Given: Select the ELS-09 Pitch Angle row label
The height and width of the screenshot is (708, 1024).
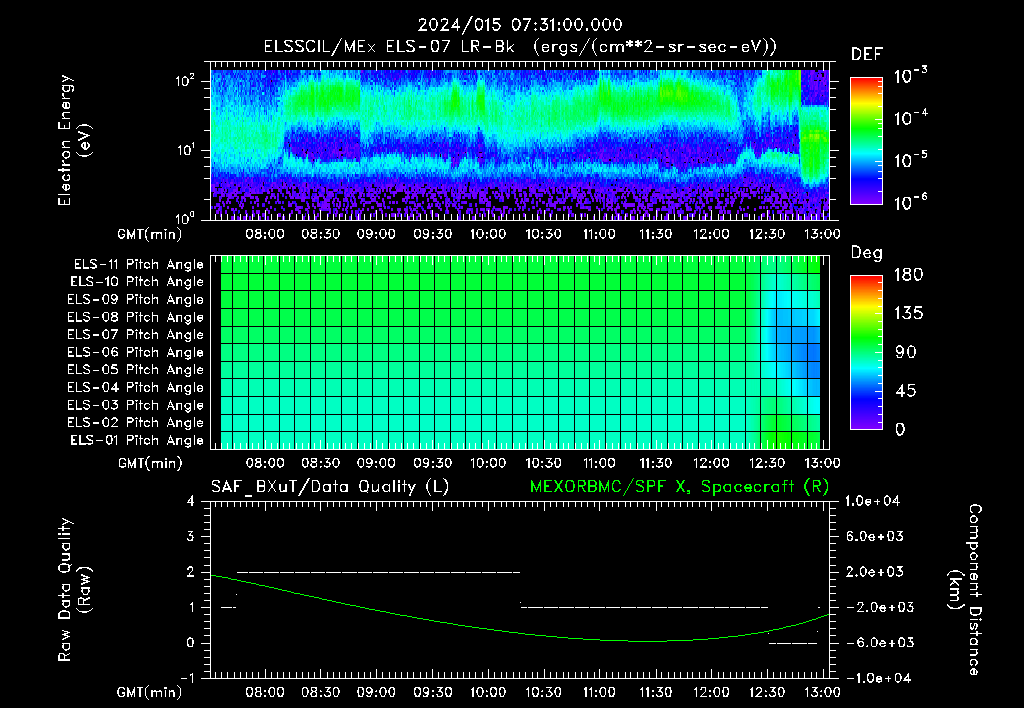Looking at the screenshot, I should pos(135,300).
